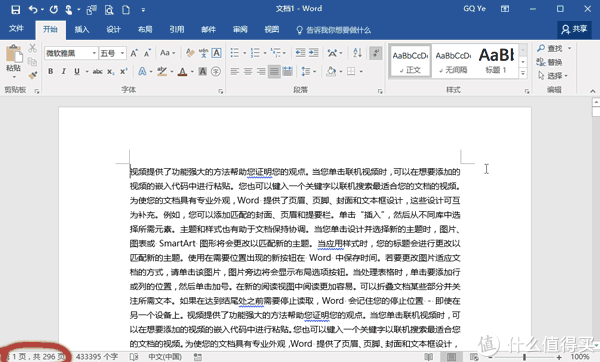
Task: Toggle Underline formatting
Action: 77,72
